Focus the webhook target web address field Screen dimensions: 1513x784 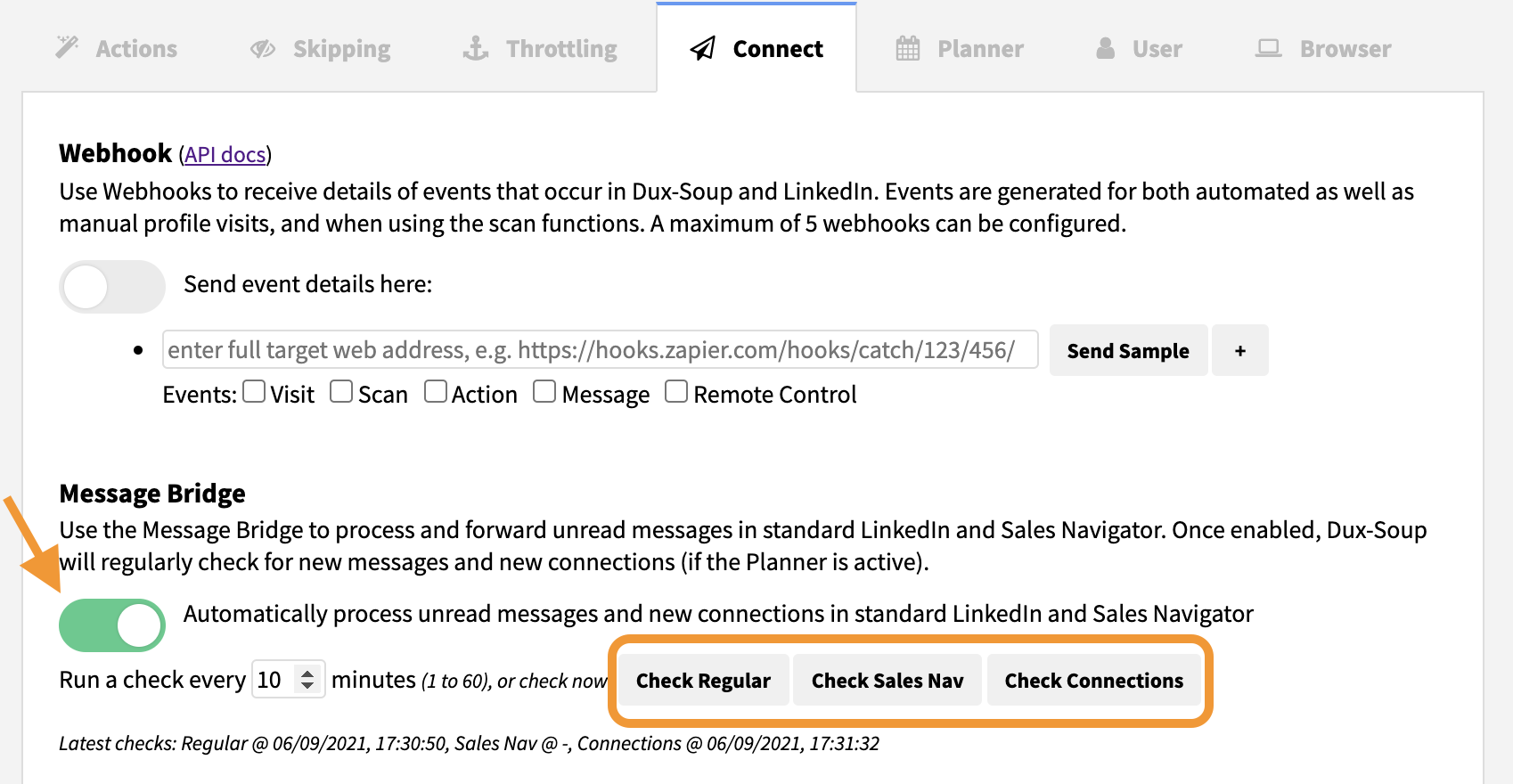point(601,349)
